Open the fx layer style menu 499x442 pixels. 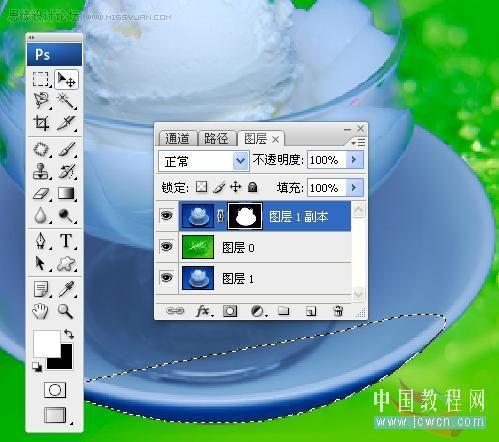click(x=203, y=311)
